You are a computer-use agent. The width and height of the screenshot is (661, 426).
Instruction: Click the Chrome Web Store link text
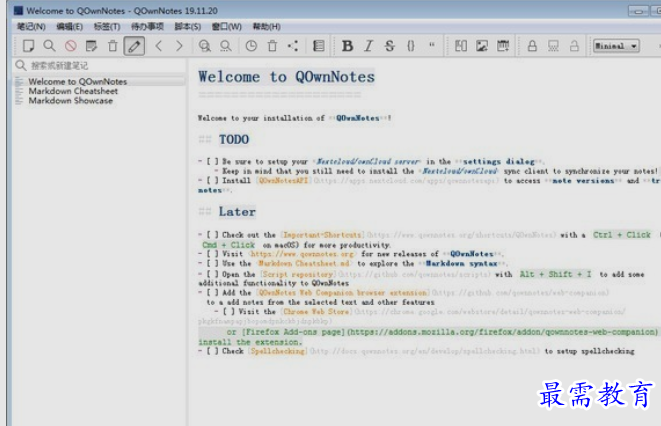tap(316, 312)
